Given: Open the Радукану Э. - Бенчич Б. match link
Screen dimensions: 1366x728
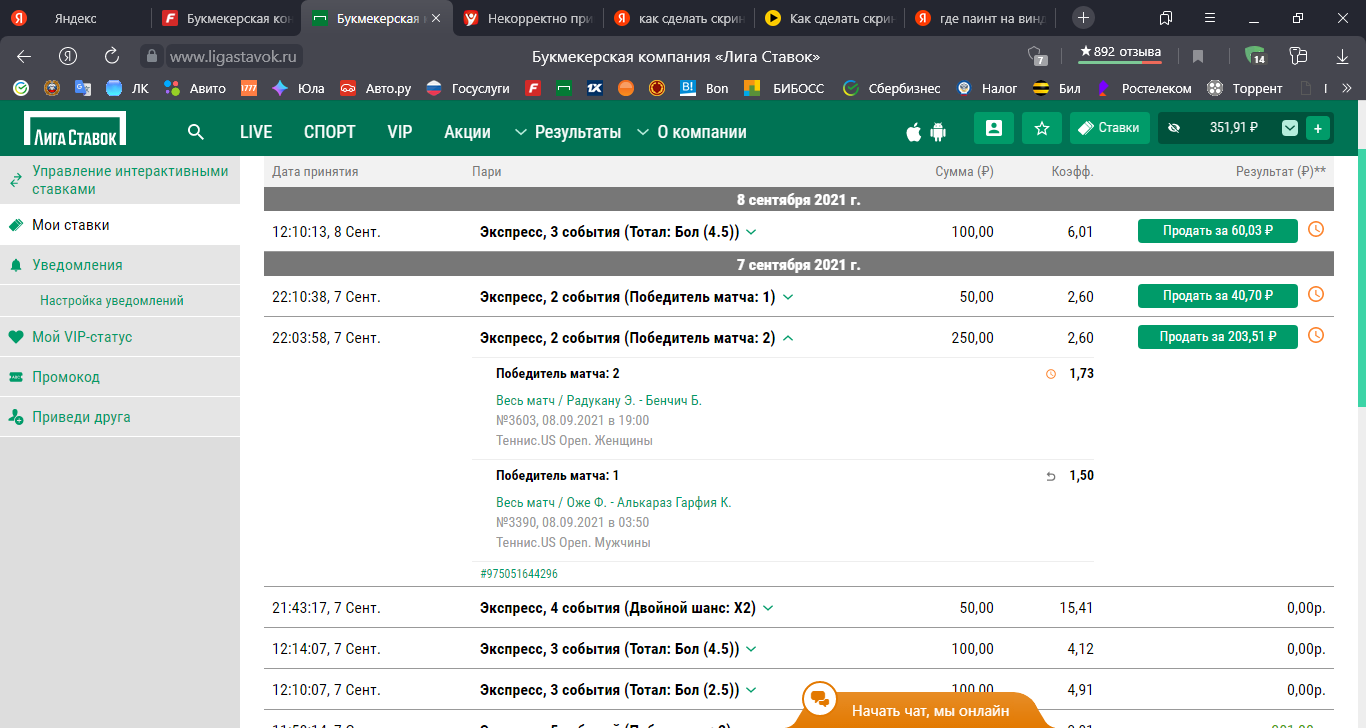Looking at the screenshot, I should 599,401.
